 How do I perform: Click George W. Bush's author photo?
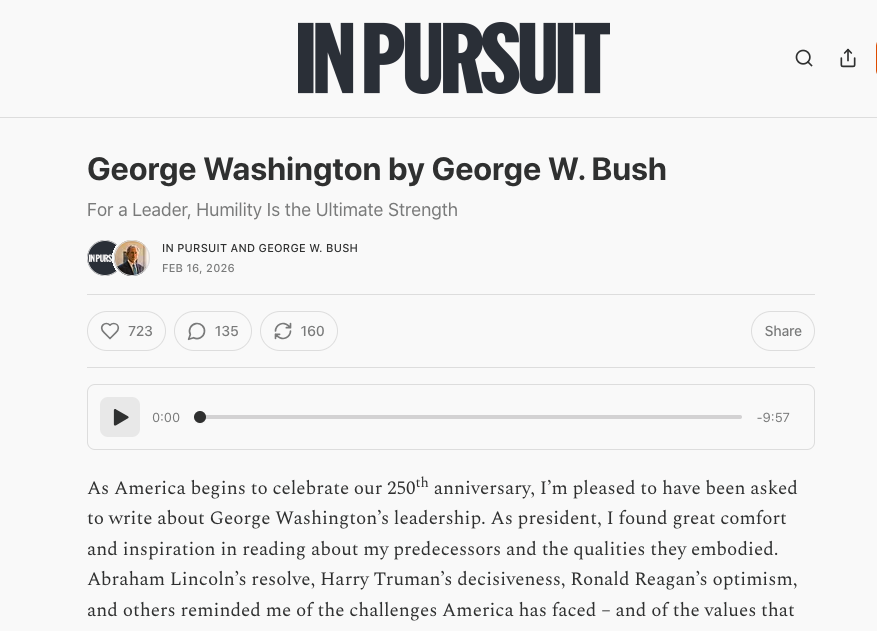[131, 258]
